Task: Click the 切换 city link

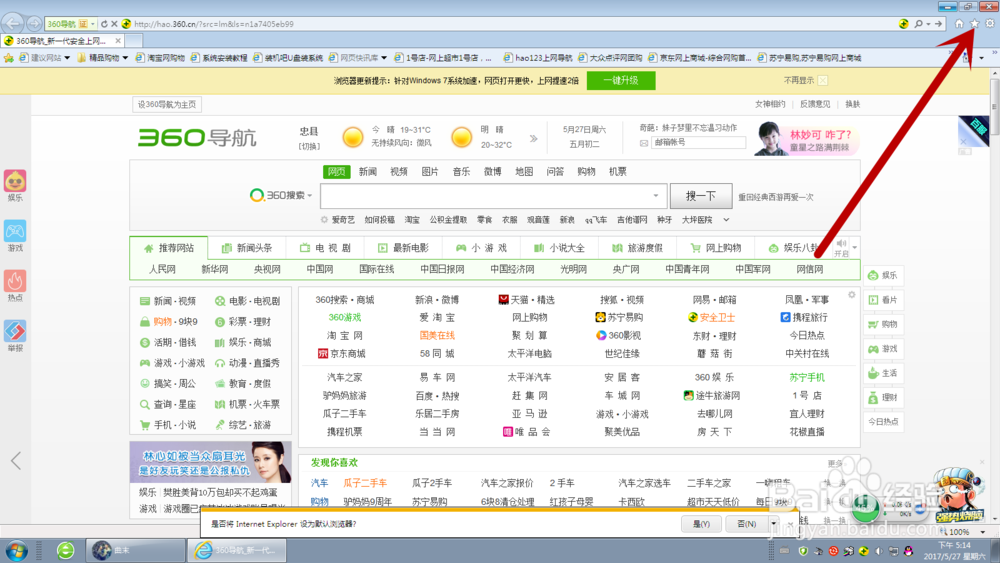Action: coord(309,146)
